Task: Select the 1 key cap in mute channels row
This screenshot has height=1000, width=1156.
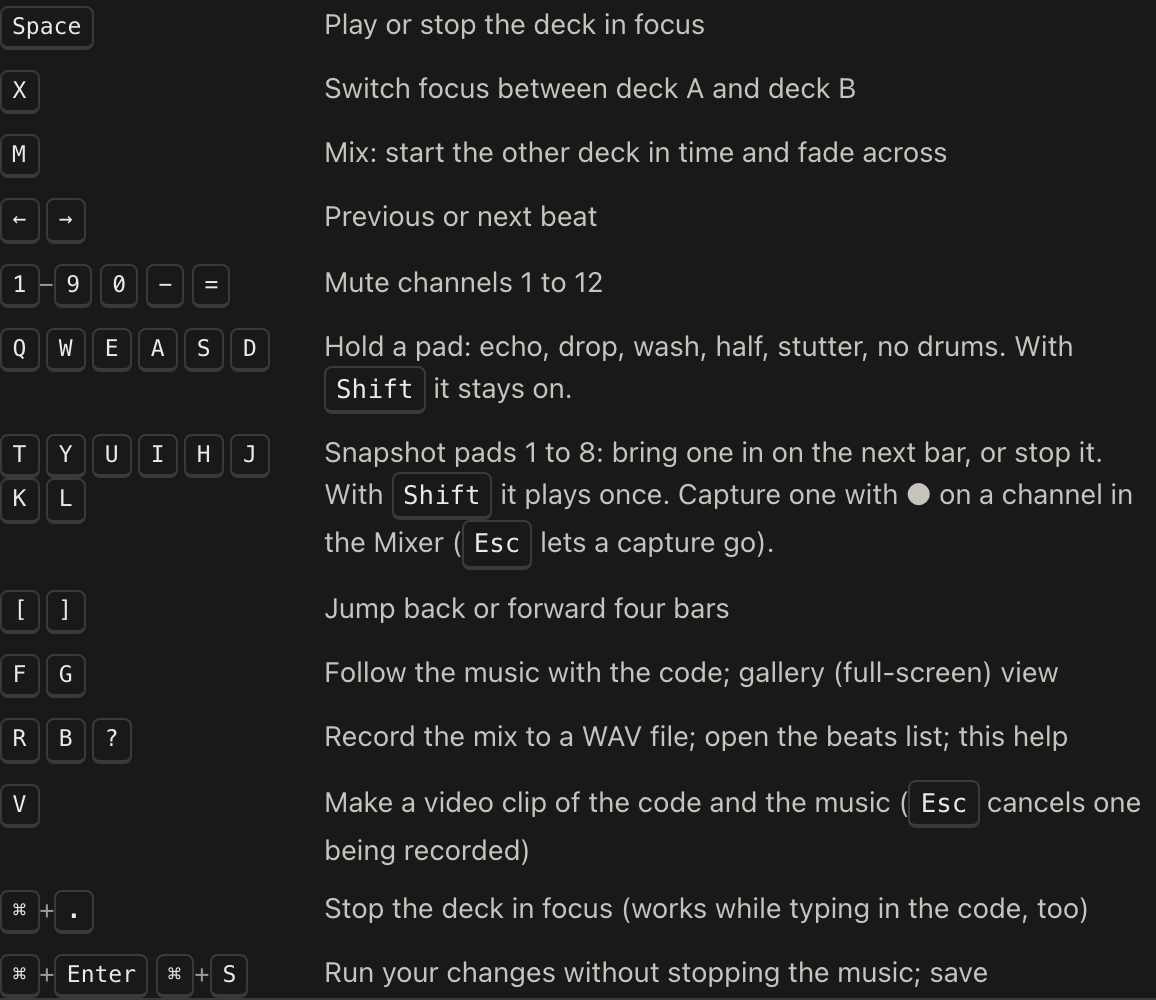Action: (x=19, y=285)
